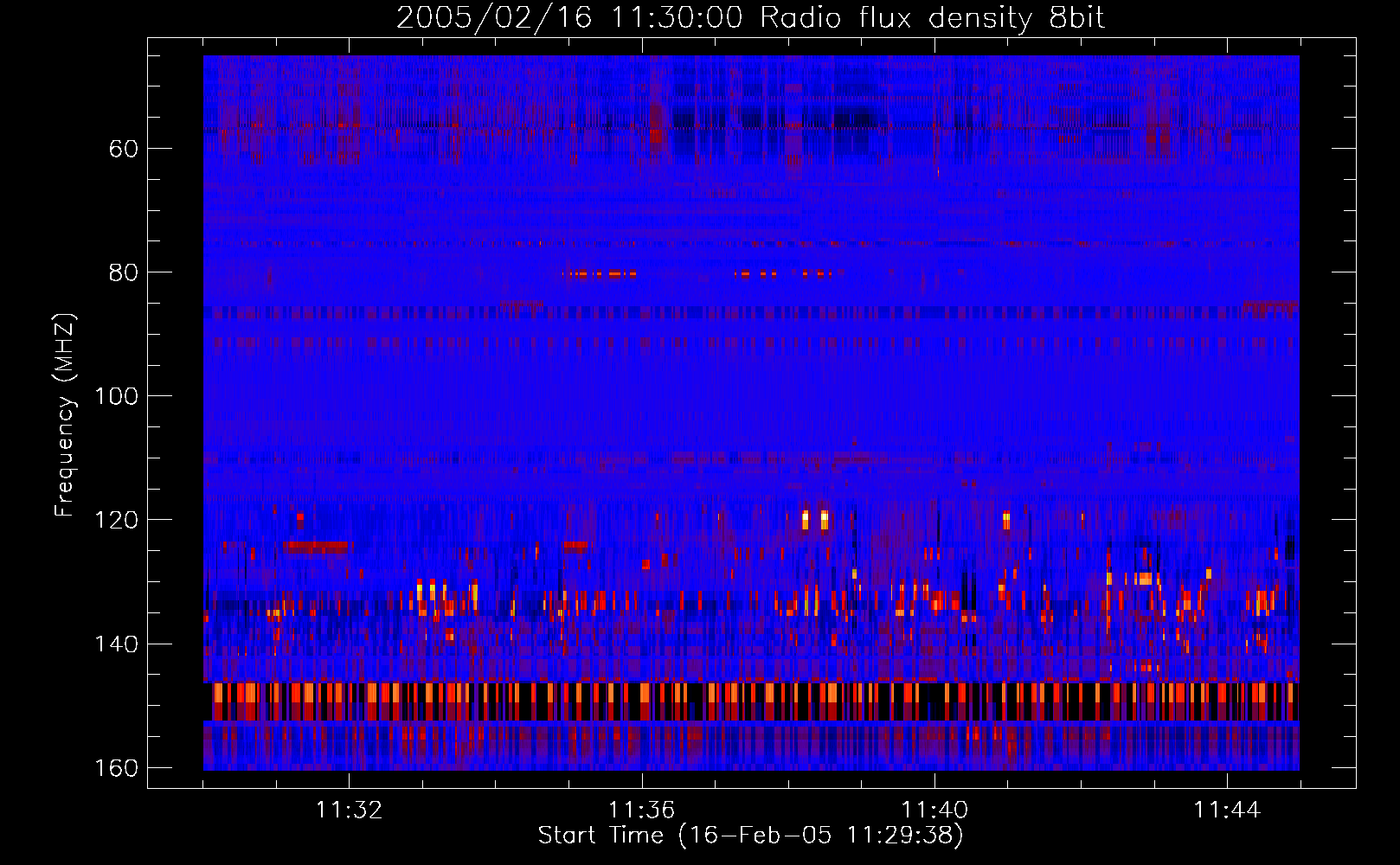Viewport: 1400px width, 865px height.
Task: Click the 100 frequency tick label
Action: tap(116, 396)
